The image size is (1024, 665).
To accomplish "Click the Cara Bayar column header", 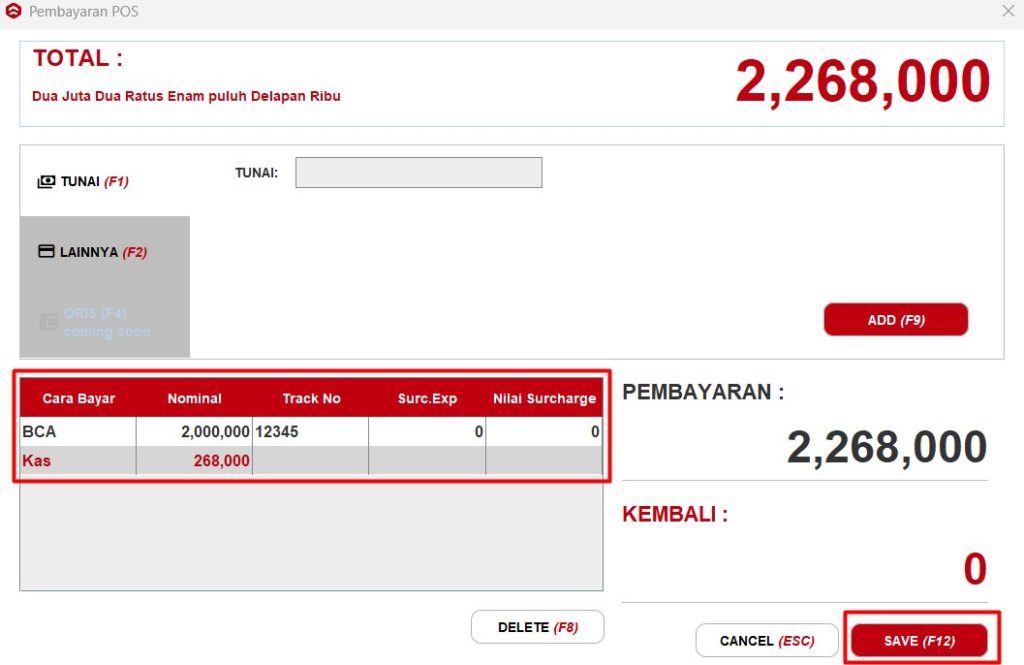I will [78, 398].
